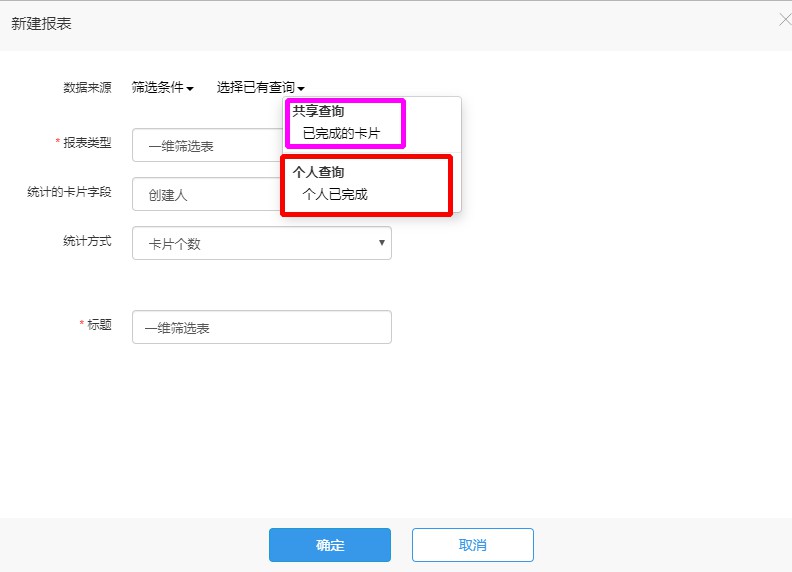
Task: Open the 统计方式 卡片个数 dropdown
Action: [x=262, y=243]
